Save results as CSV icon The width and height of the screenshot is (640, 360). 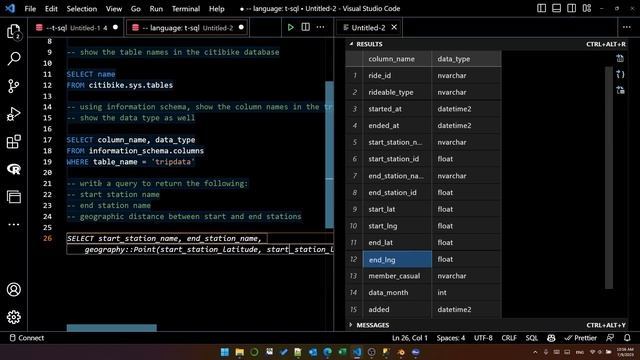tap(620, 58)
